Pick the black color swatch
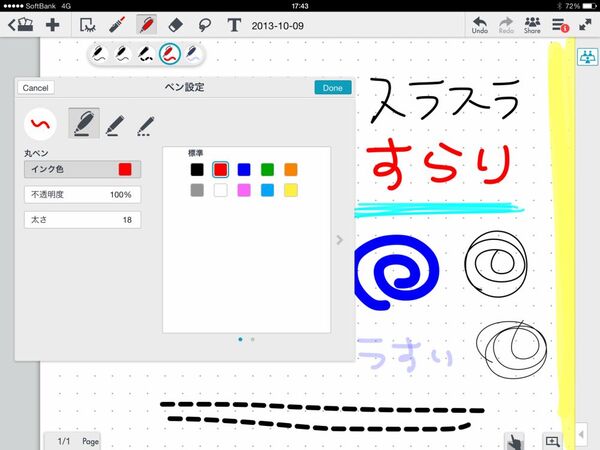This screenshot has width=600, height=450. click(197, 169)
